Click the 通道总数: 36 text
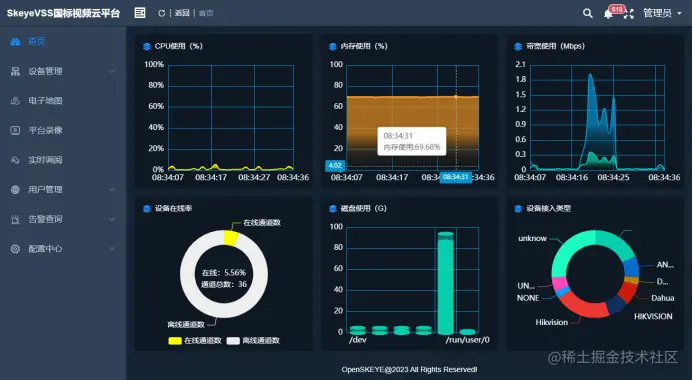Viewport: 693px width, 380px height. point(224,284)
